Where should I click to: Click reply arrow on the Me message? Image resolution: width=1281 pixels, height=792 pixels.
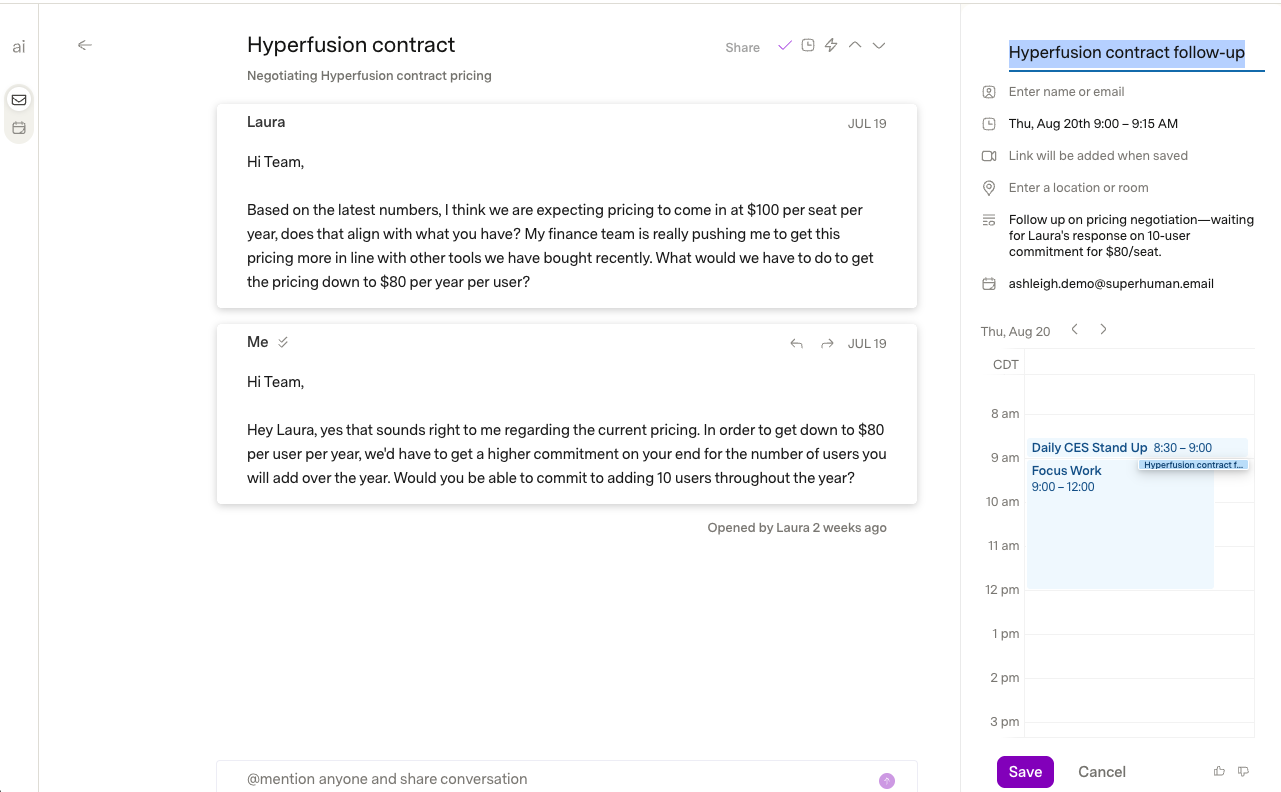pyautogui.click(x=797, y=343)
